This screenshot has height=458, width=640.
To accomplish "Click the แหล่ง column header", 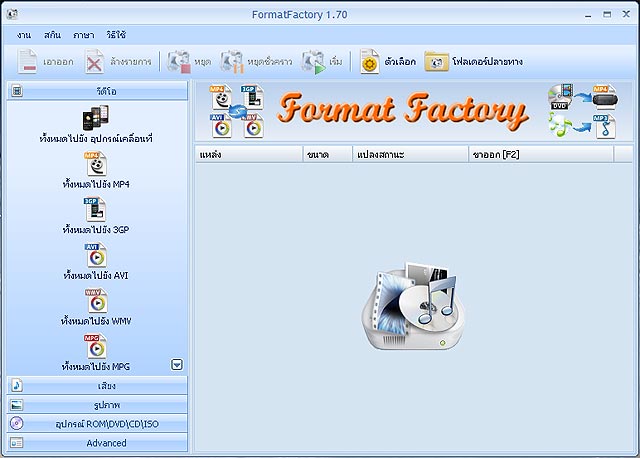I will tap(249, 154).
